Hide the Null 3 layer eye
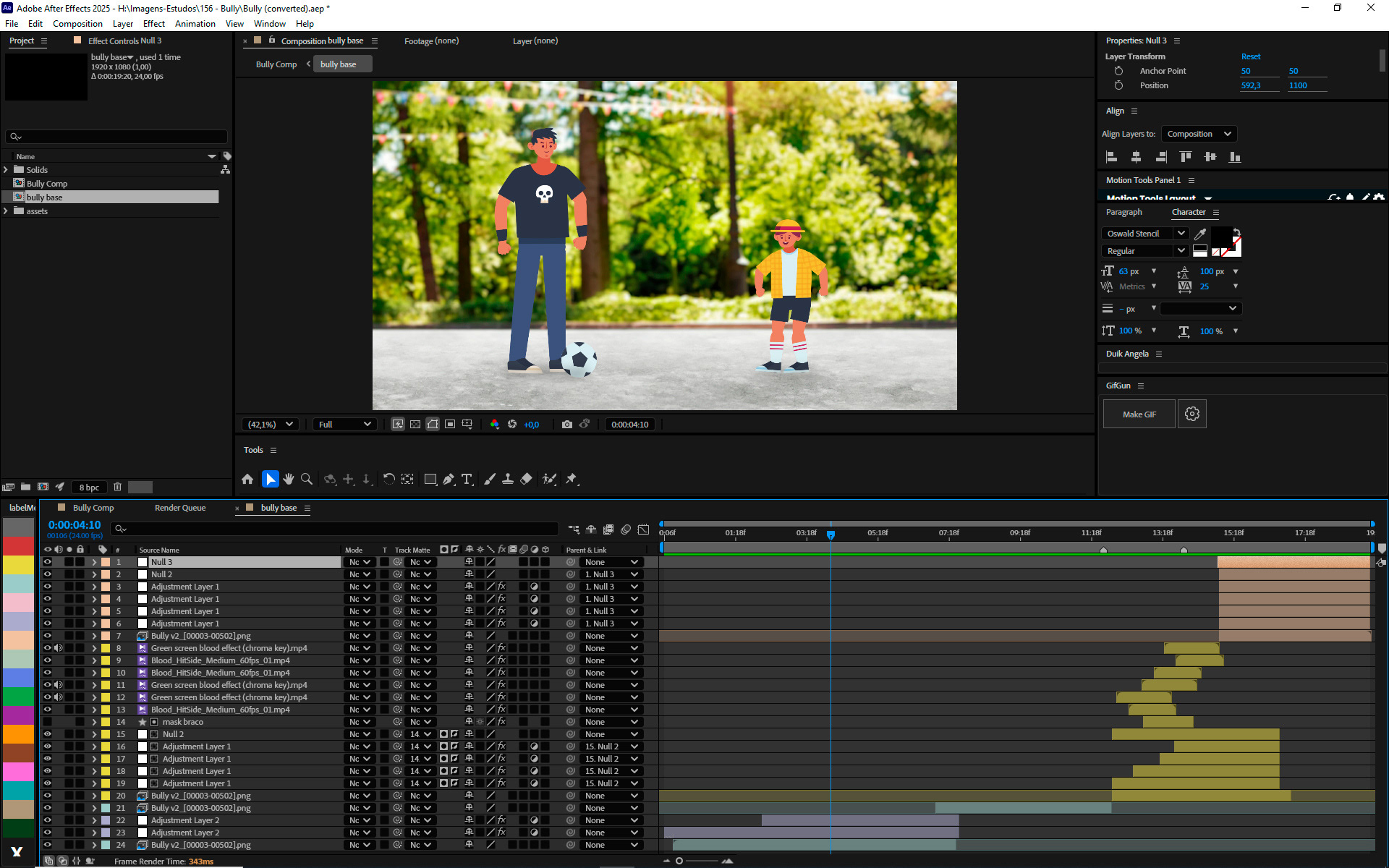Viewport: 1389px width, 868px height. coord(48,562)
